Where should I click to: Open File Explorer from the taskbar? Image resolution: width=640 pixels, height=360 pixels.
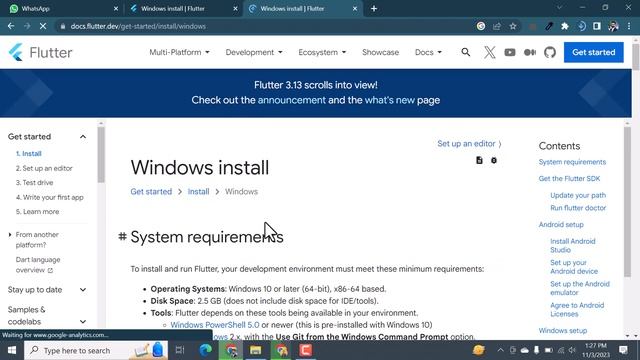pos(256,350)
